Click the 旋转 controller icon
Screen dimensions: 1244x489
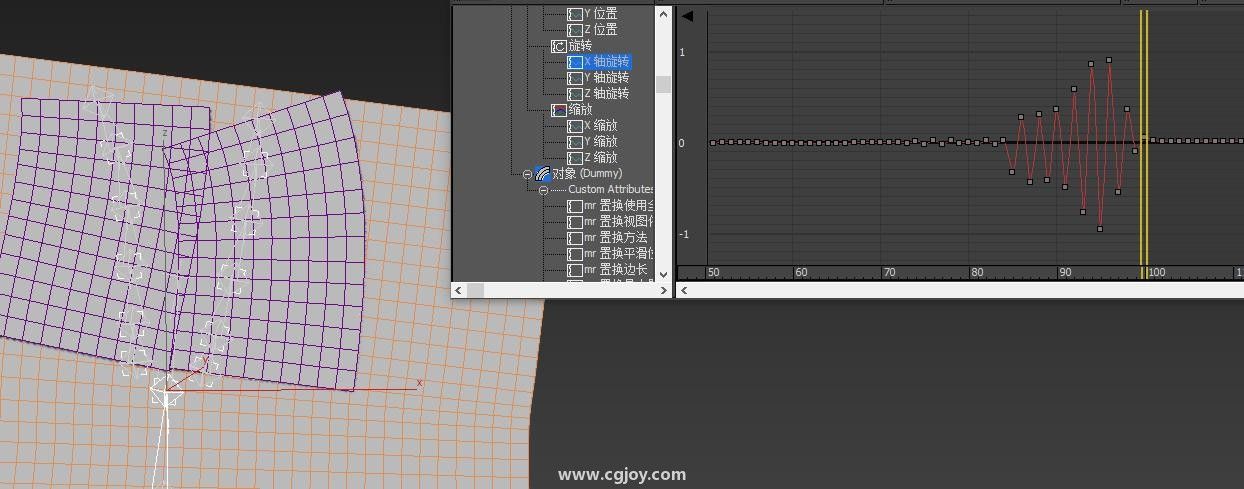tap(559, 46)
